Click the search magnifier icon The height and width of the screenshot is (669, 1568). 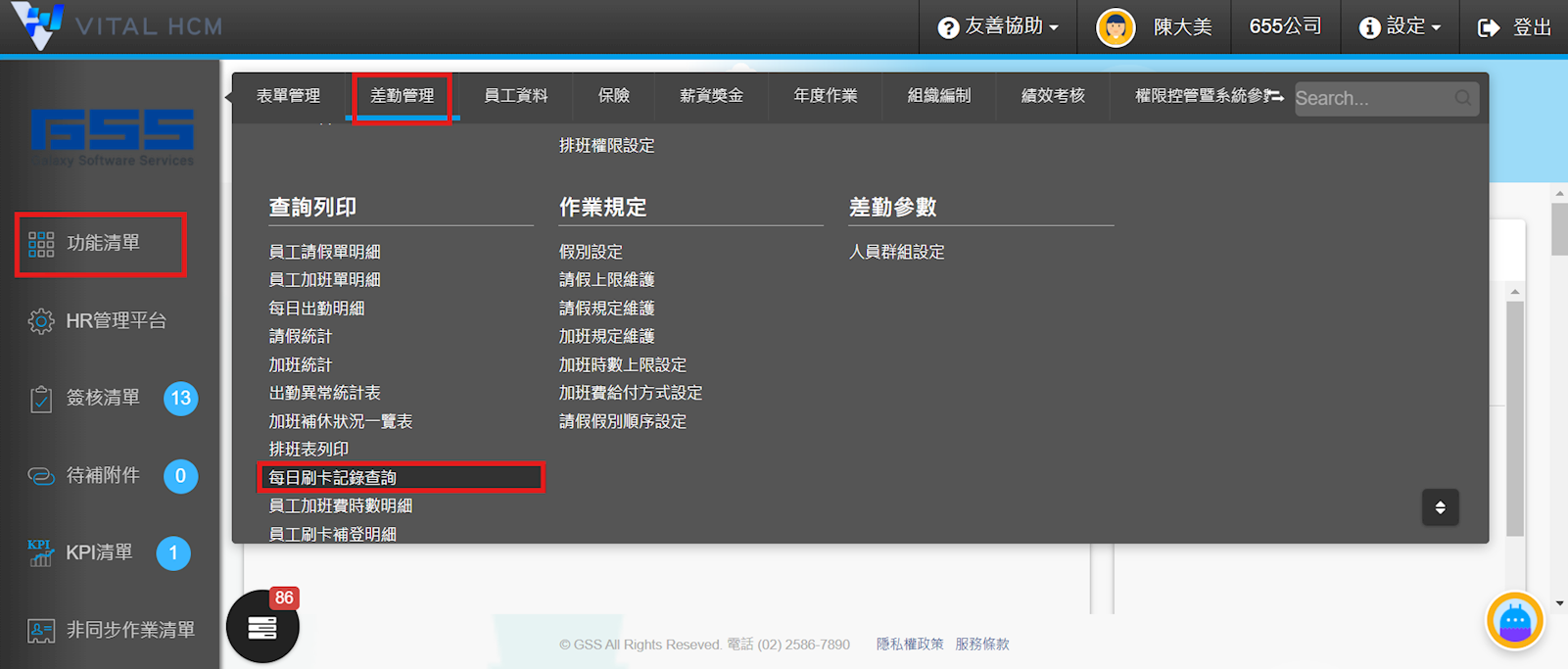(1462, 98)
